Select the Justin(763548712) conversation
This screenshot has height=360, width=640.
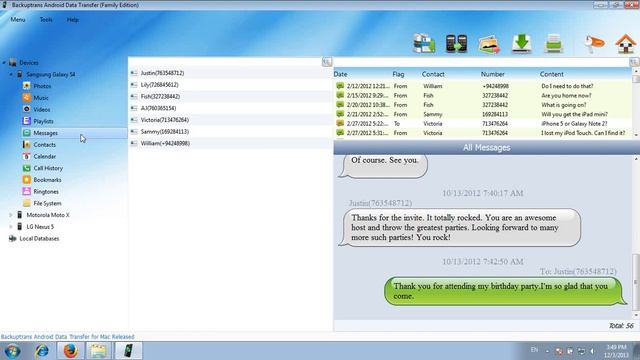pos(231,73)
